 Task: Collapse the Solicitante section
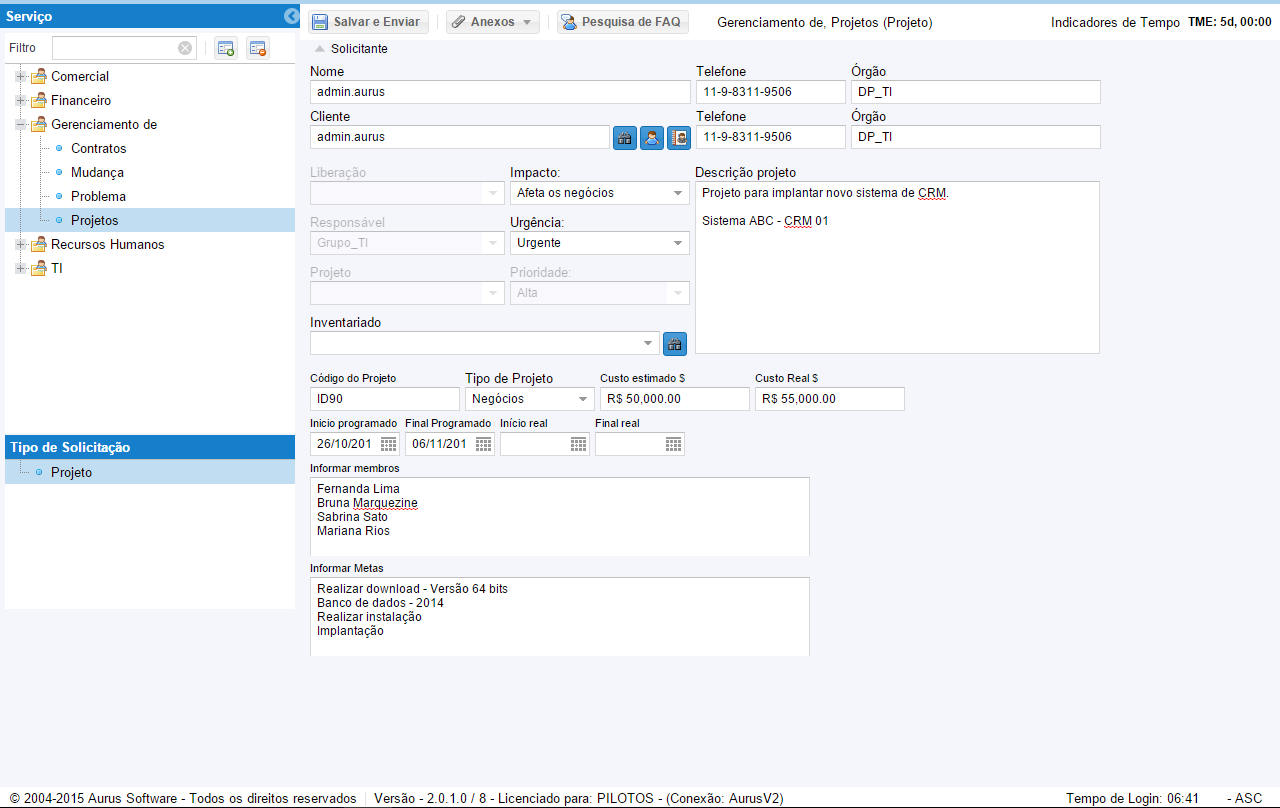tap(319, 48)
